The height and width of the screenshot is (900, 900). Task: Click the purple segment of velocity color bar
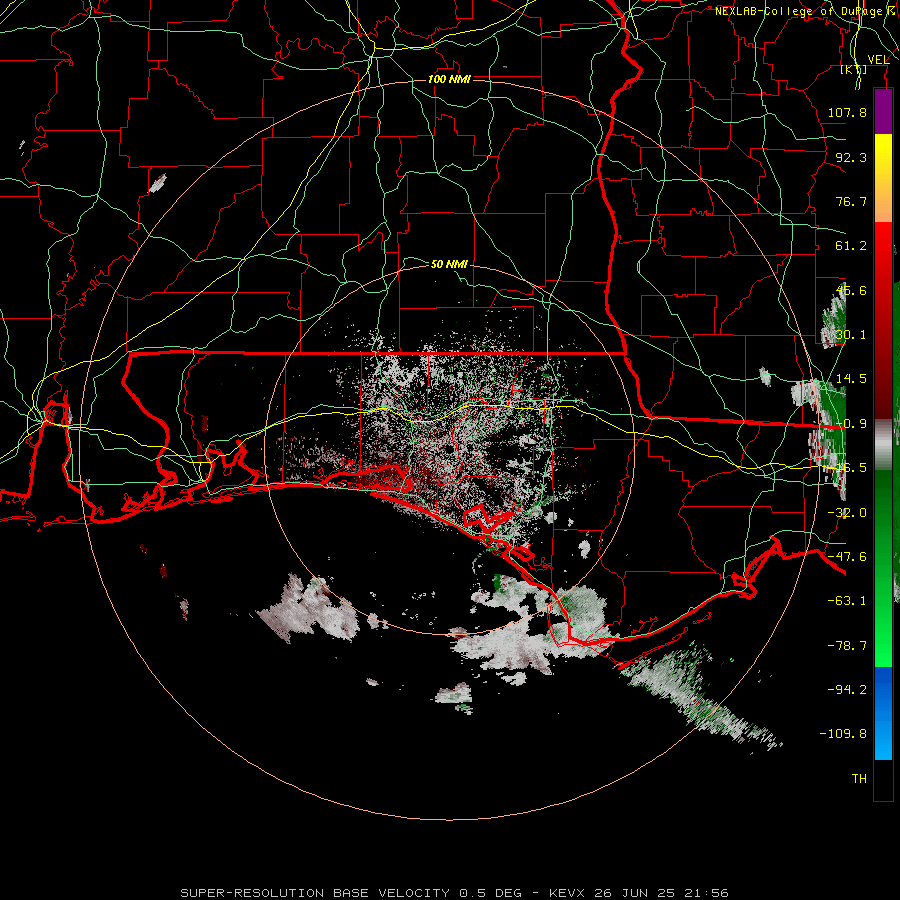pyautogui.click(x=883, y=111)
